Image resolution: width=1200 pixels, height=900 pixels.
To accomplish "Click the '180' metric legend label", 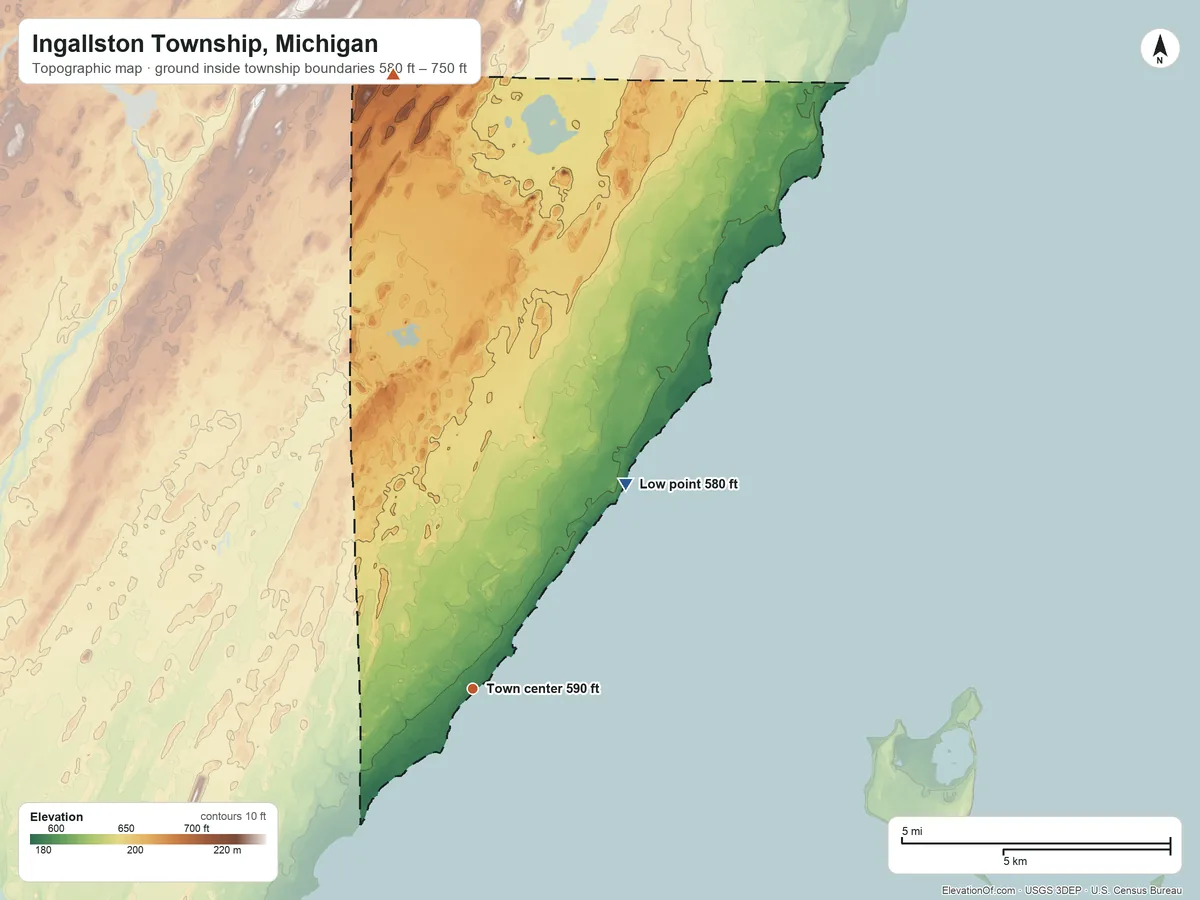I will (44, 851).
